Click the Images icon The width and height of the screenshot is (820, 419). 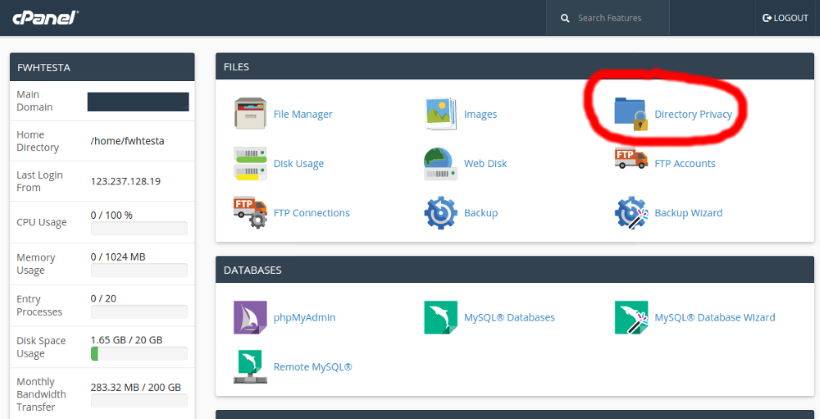coord(441,114)
